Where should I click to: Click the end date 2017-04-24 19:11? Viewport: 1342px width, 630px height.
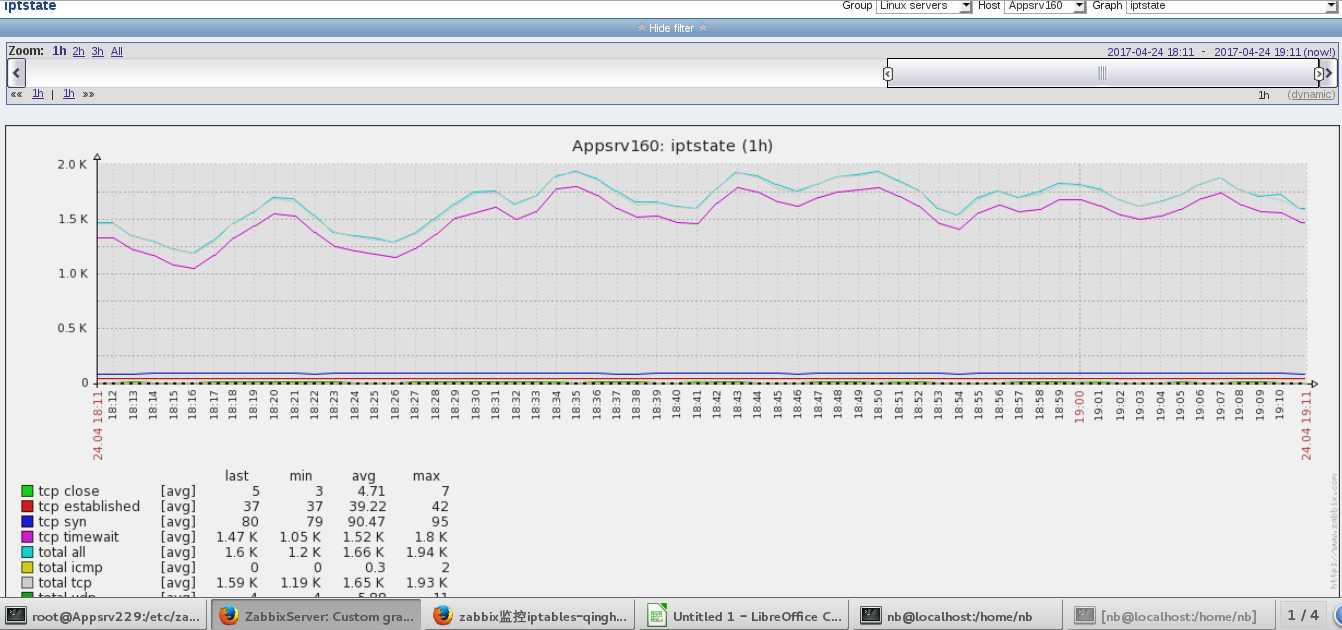tap(1257, 52)
